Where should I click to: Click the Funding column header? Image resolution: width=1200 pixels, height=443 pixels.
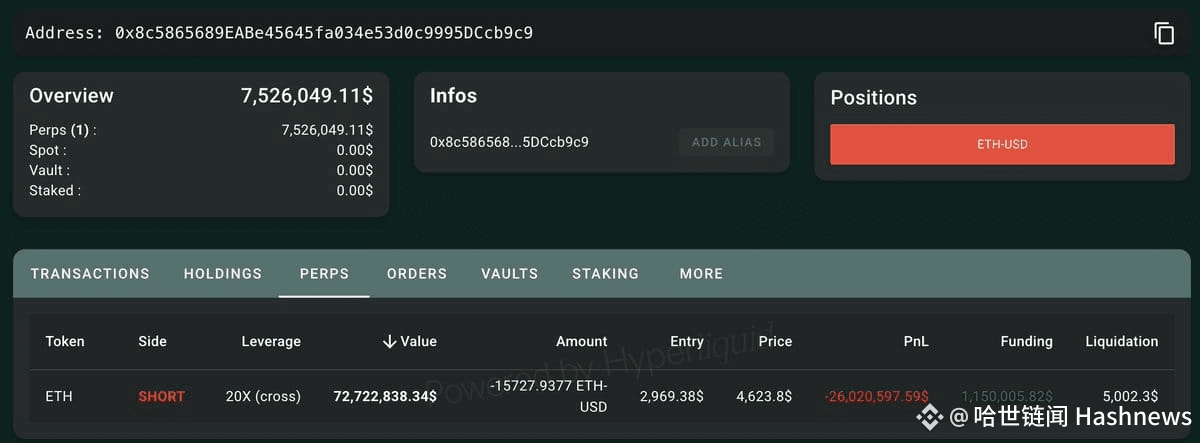[1026, 341]
